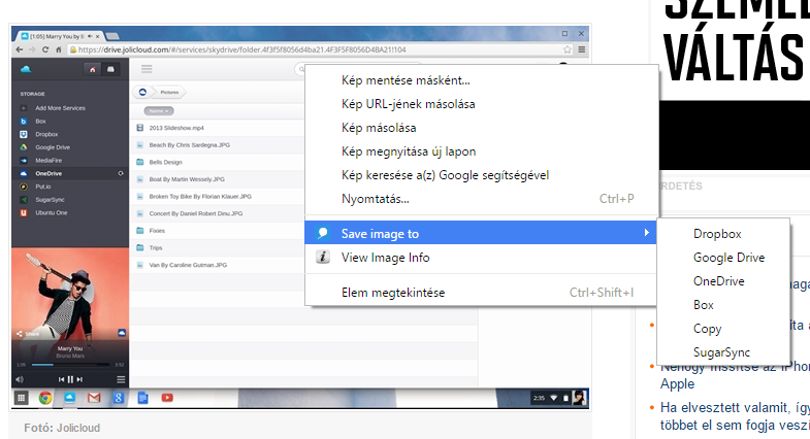810x439 pixels.
Task: Click the Jolicloud cloud logo icon
Action: point(26,69)
